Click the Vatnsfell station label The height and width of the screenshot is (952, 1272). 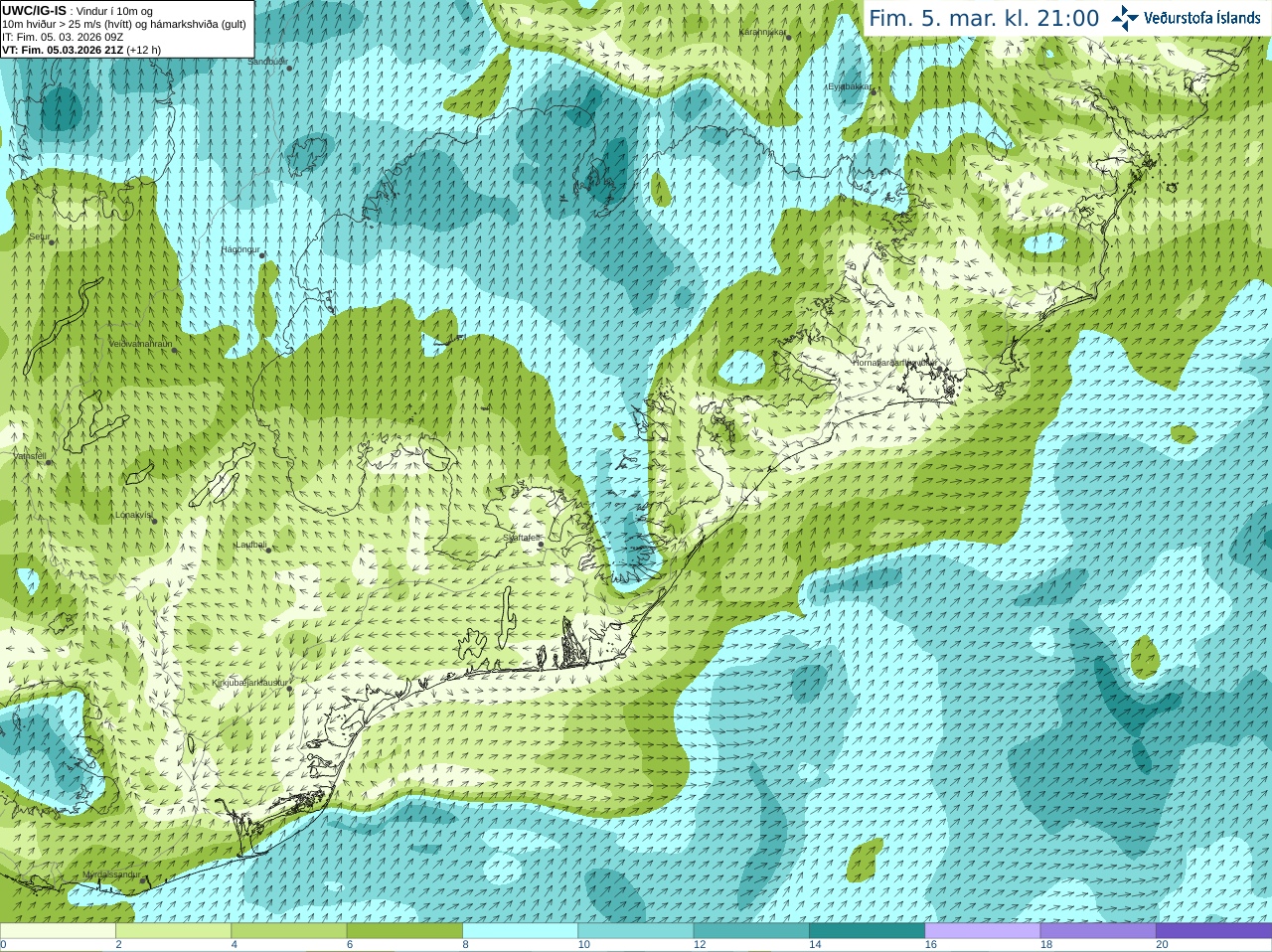29,456
